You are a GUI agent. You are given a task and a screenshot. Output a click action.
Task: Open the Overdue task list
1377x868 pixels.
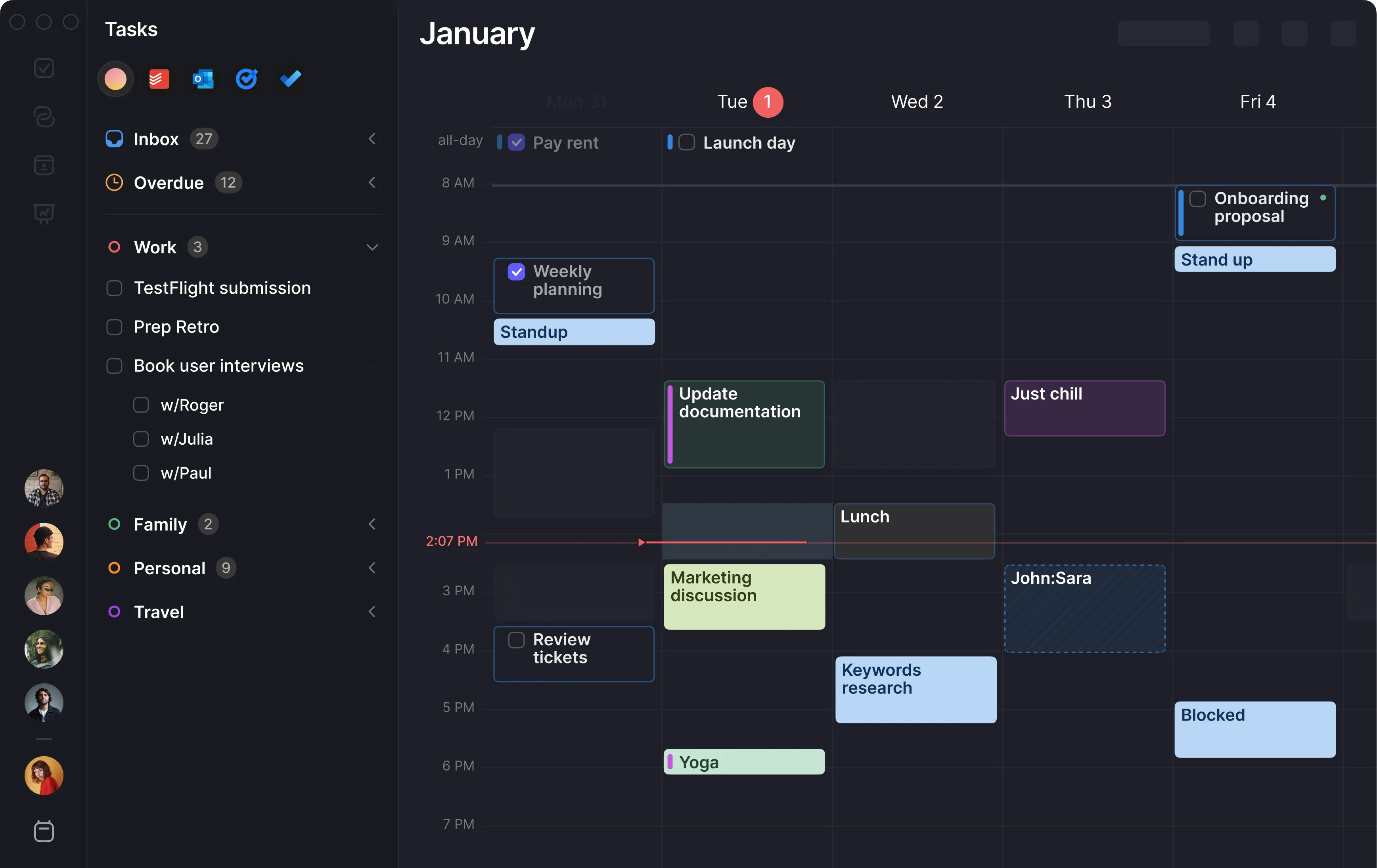point(169,182)
